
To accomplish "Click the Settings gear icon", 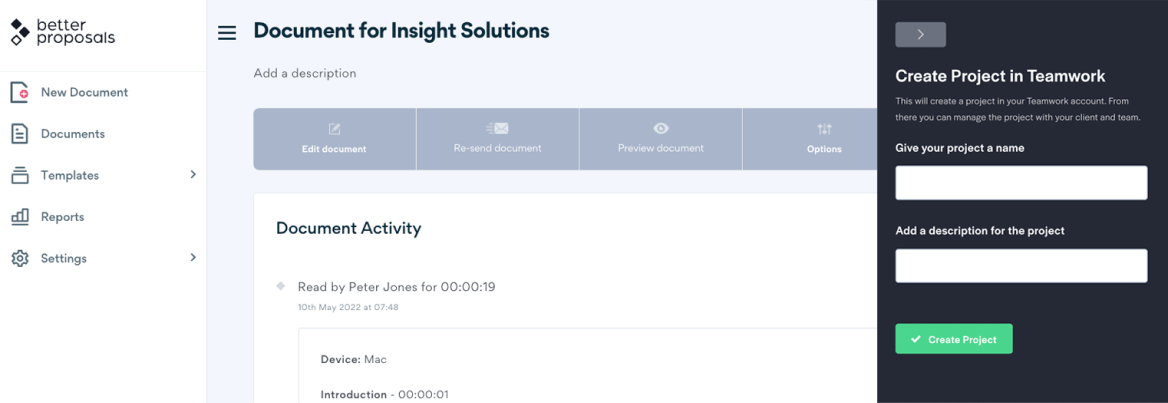I will pos(20,258).
